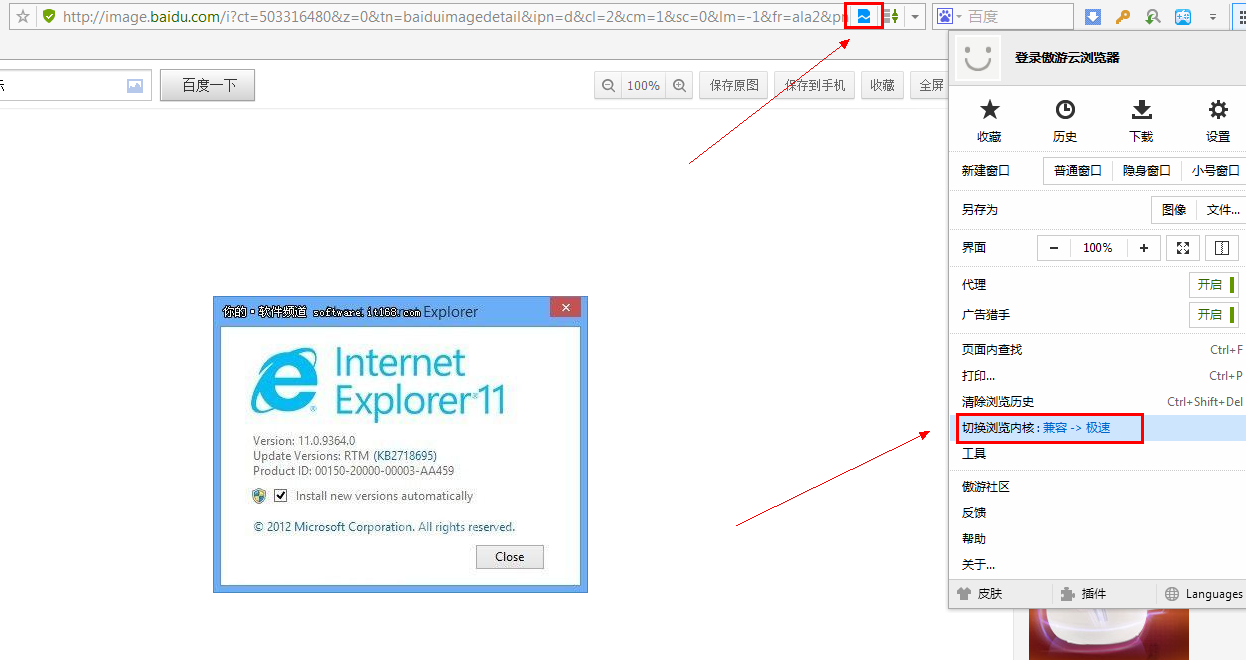Open a new 隐身窗口 private window
The height and width of the screenshot is (660, 1246).
tap(1147, 171)
